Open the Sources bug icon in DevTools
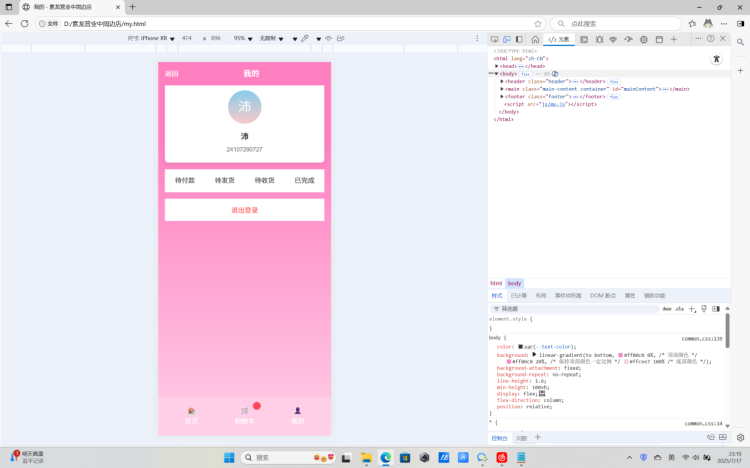Viewport: 750px width, 468px height. click(x=599, y=39)
